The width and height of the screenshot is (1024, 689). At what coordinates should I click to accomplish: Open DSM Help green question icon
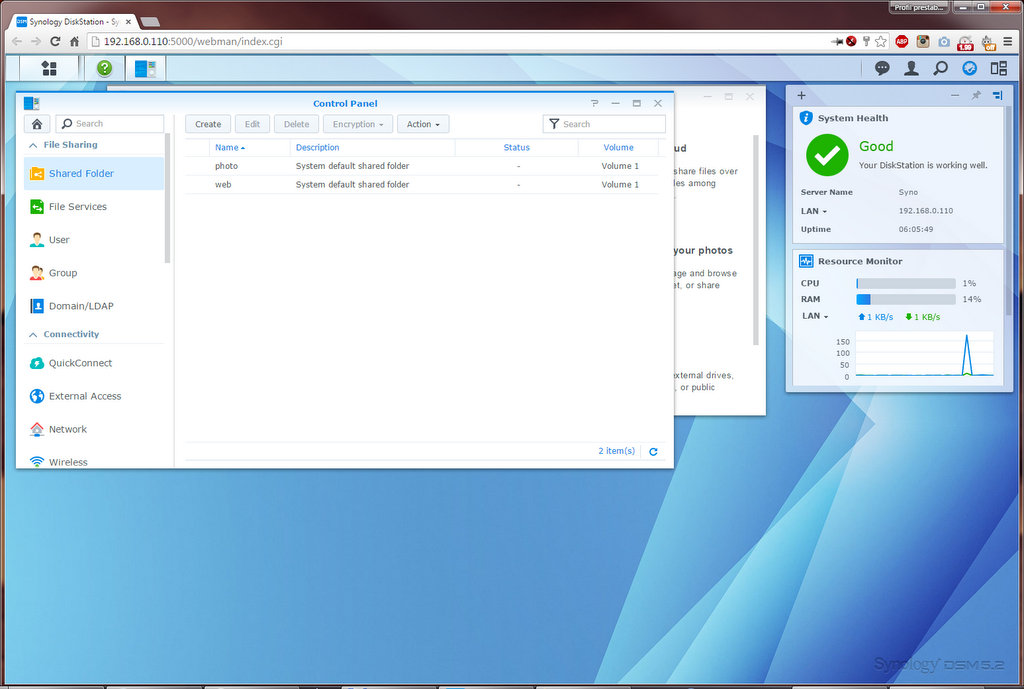coord(104,68)
